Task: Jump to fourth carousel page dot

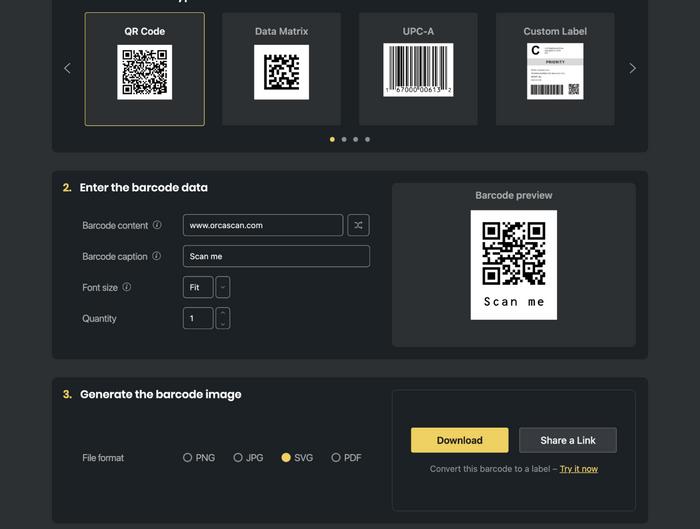Action: pos(367,139)
